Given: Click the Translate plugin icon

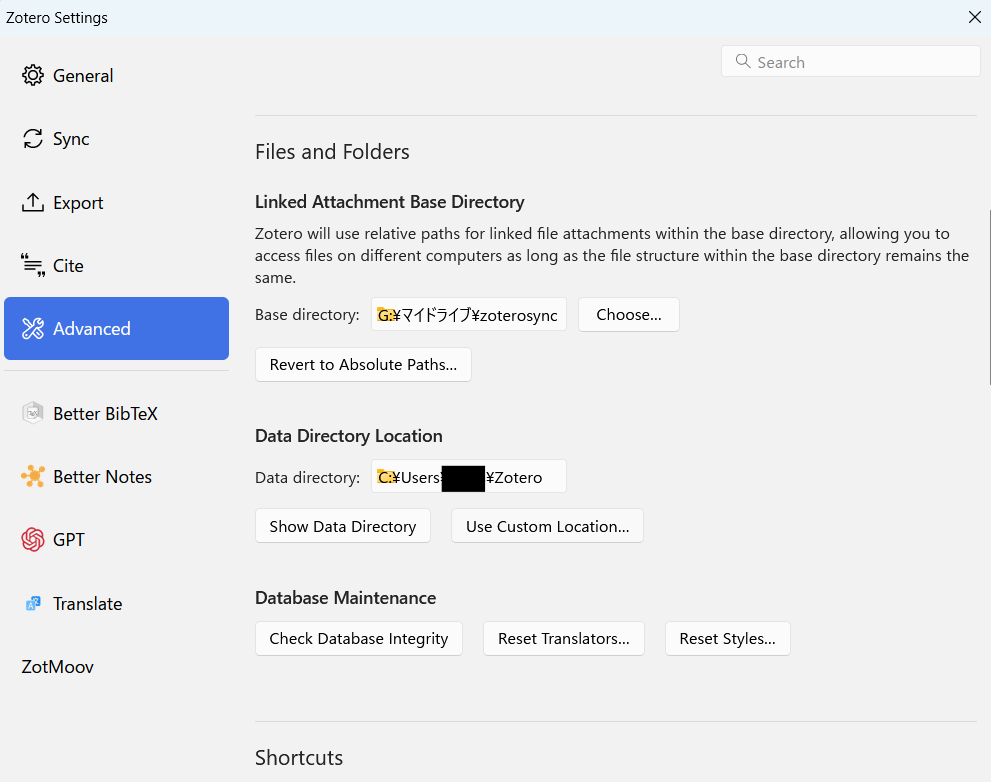Looking at the screenshot, I should pos(33,604).
